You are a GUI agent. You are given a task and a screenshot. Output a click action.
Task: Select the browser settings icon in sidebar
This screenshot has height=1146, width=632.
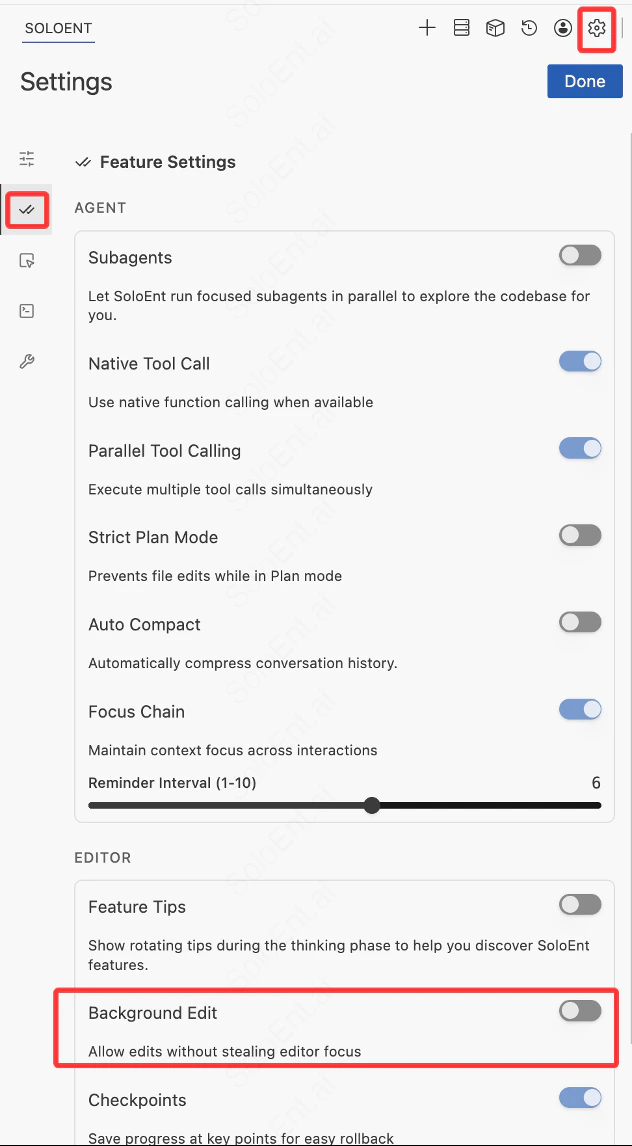pos(26,260)
